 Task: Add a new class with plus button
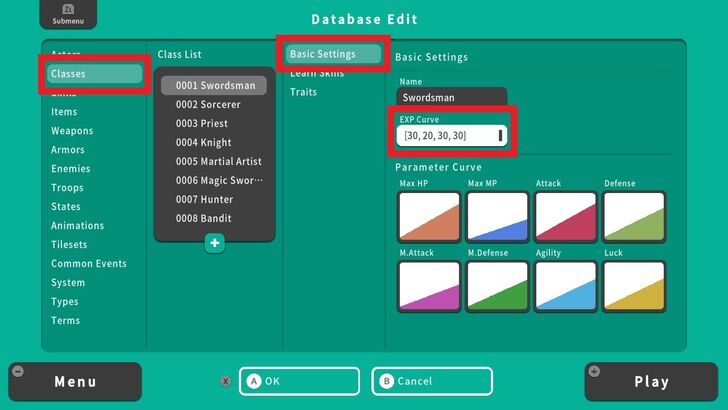click(214, 243)
